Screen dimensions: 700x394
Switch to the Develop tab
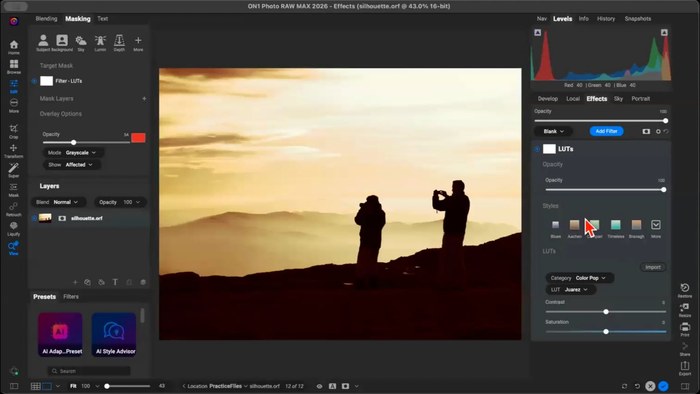point(548,99)
